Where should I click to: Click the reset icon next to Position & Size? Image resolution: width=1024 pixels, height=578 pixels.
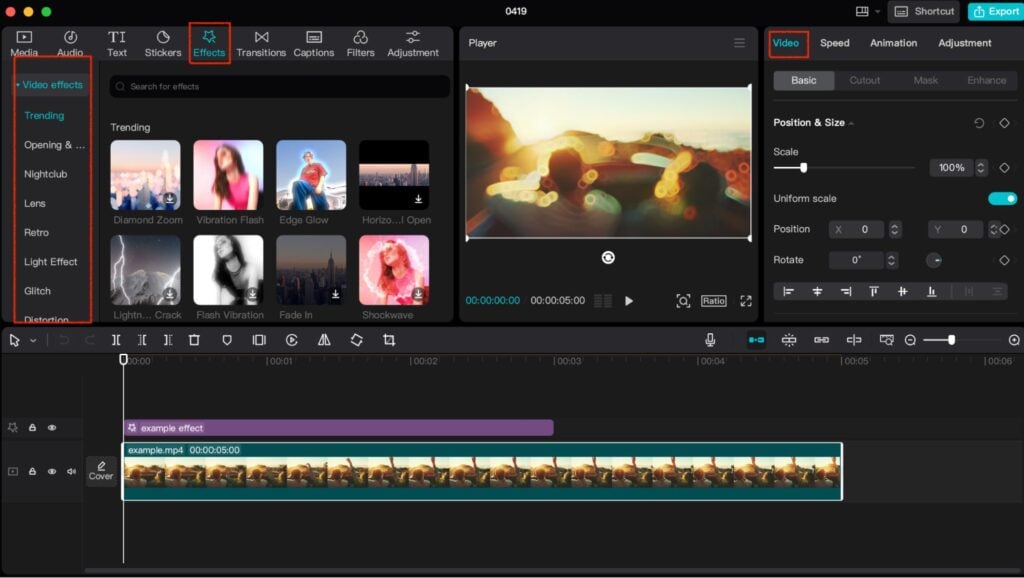979,123
